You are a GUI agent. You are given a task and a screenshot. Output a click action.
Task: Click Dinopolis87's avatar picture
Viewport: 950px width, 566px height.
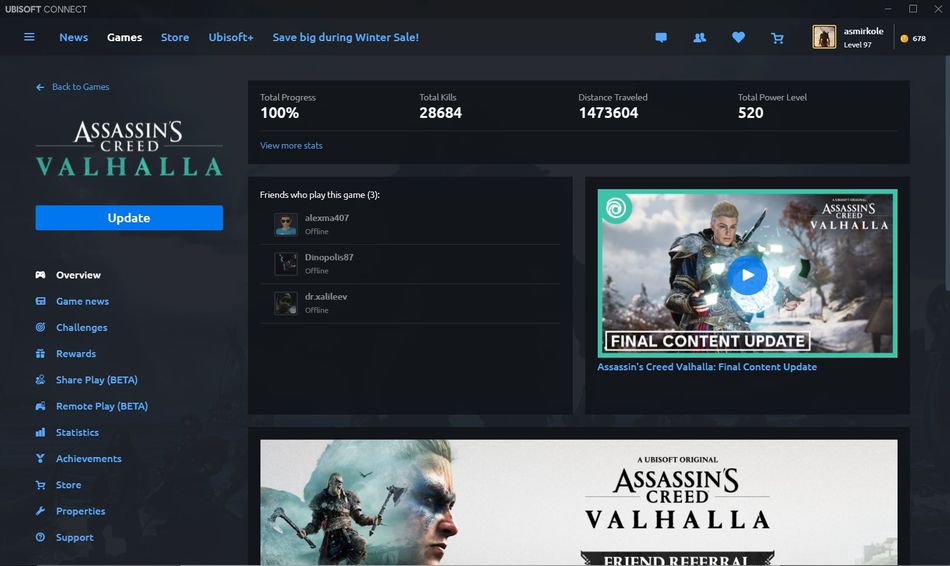click(x=285, y=264)
